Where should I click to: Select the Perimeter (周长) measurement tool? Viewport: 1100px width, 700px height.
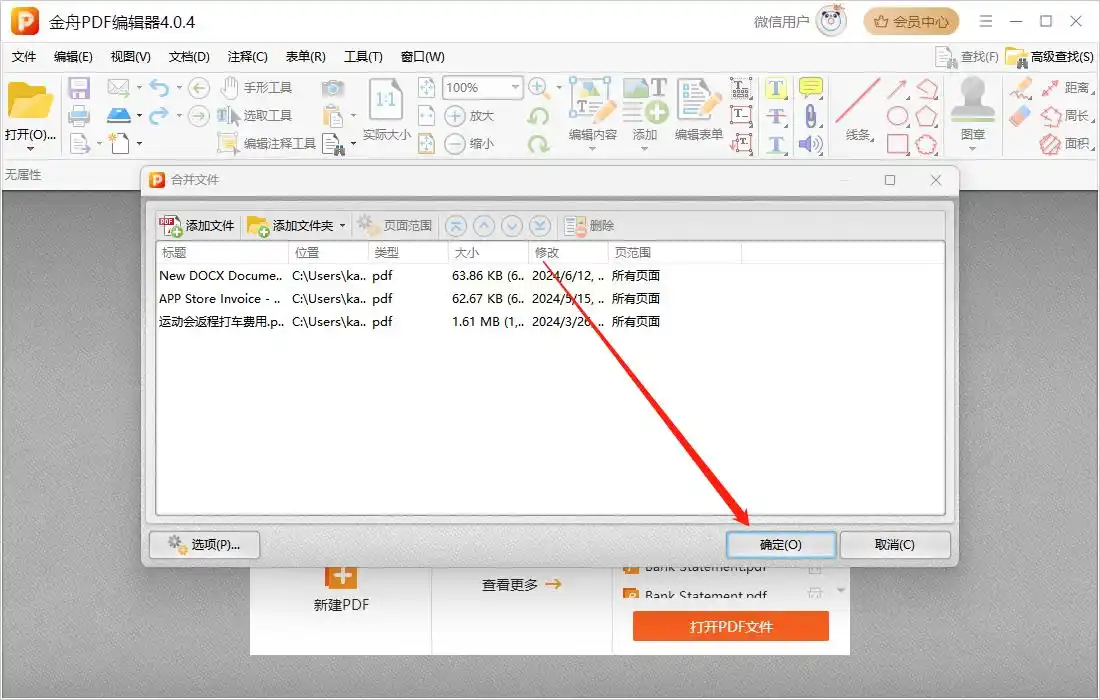pos(1066,116)
